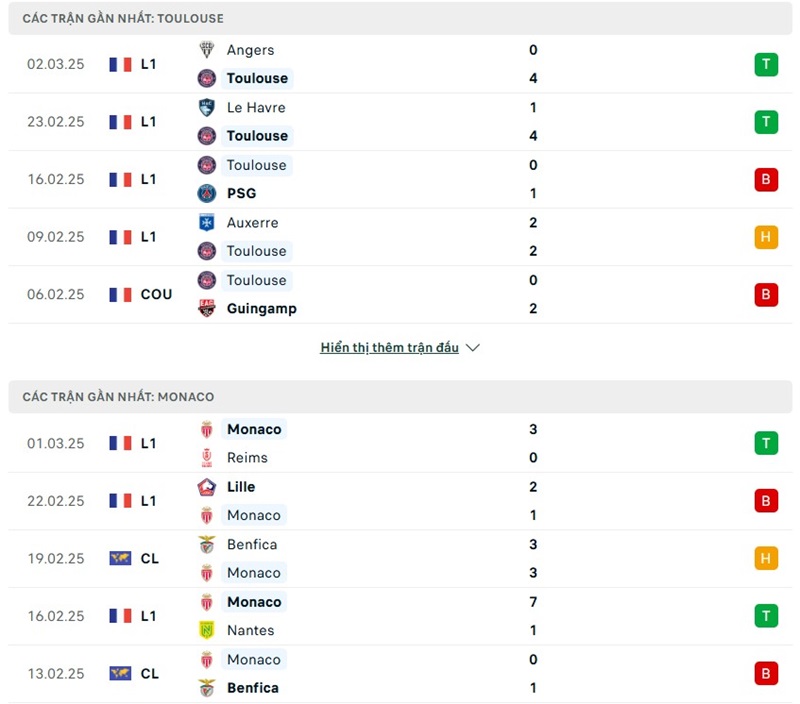The height and width of the screenshot is (704, 800).
Task: Open the 'Hiển thị thêm trận đấu' link
Action: pyautogui.click(x=389, y=348)
